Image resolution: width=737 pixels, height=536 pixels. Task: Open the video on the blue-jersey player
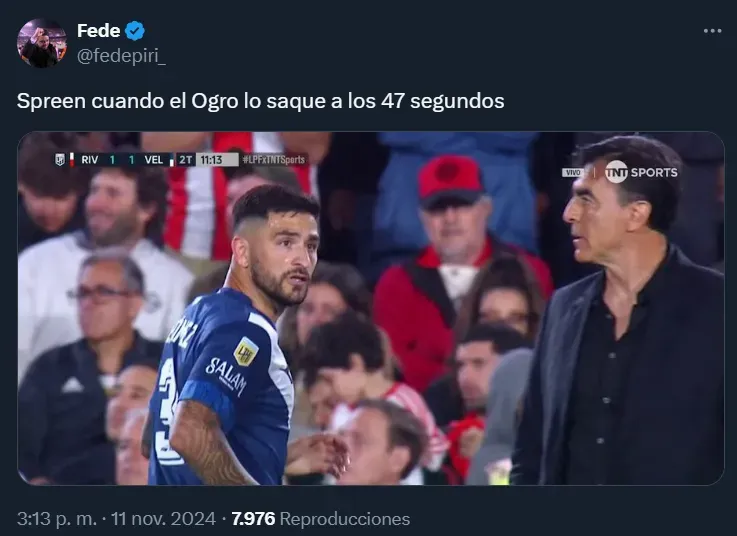tap(235, 335)
